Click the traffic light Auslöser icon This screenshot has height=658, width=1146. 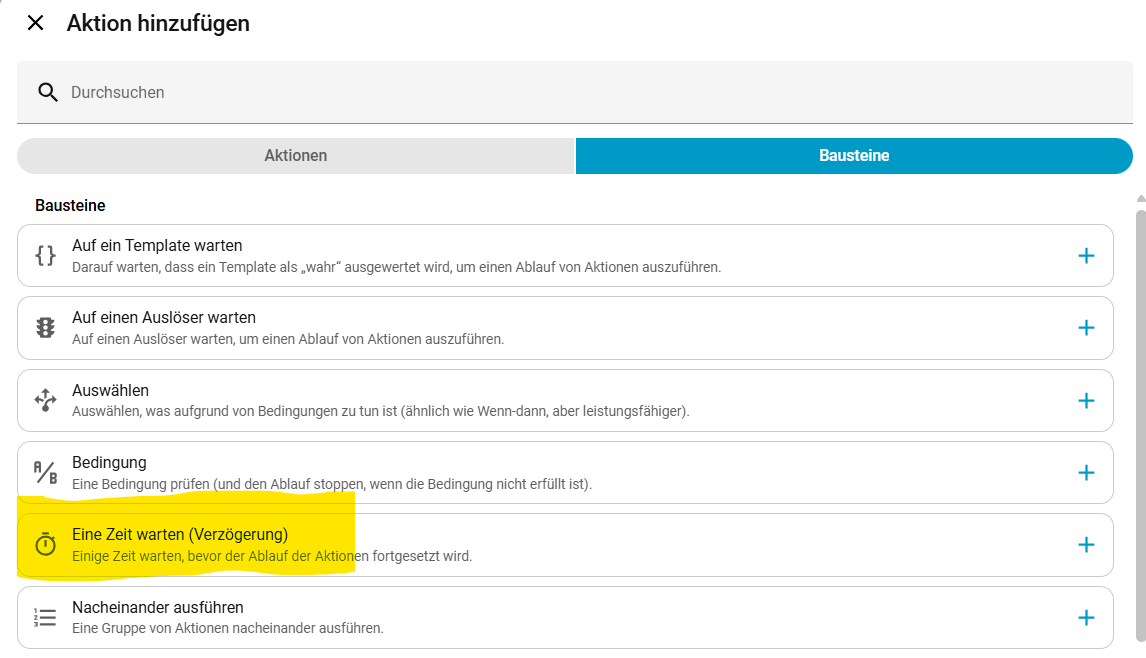[45, 328]
